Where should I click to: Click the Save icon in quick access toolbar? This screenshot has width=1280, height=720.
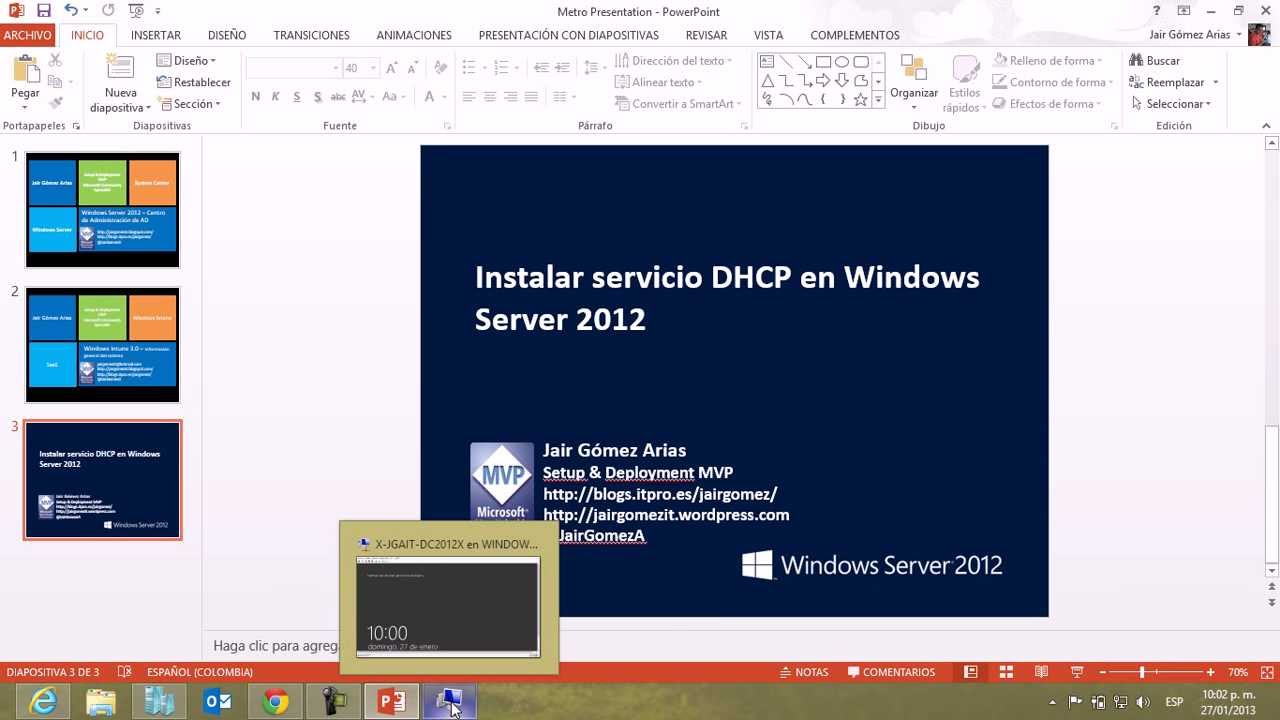[x=43, y=11]
